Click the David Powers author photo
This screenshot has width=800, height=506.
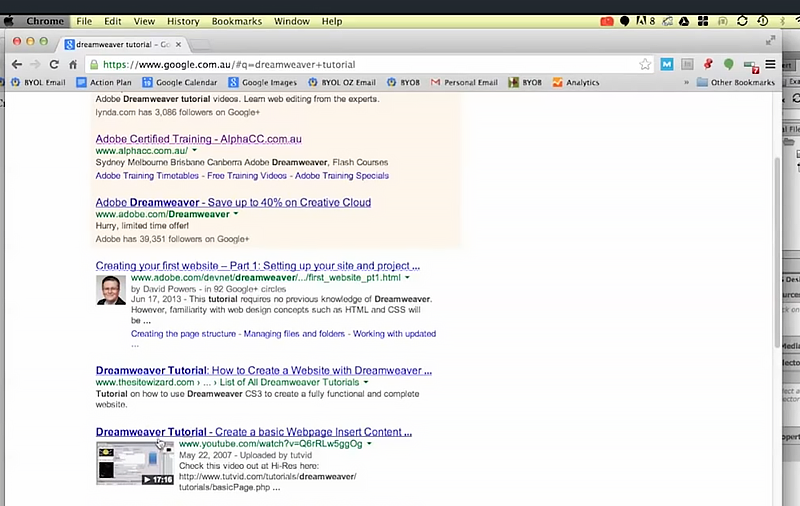(x=111, y=290)
